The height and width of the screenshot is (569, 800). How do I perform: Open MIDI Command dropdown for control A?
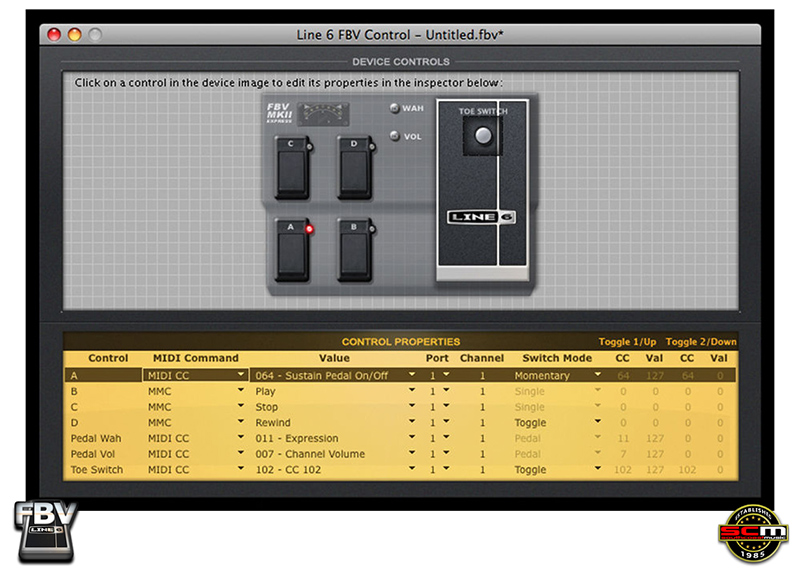241,375
